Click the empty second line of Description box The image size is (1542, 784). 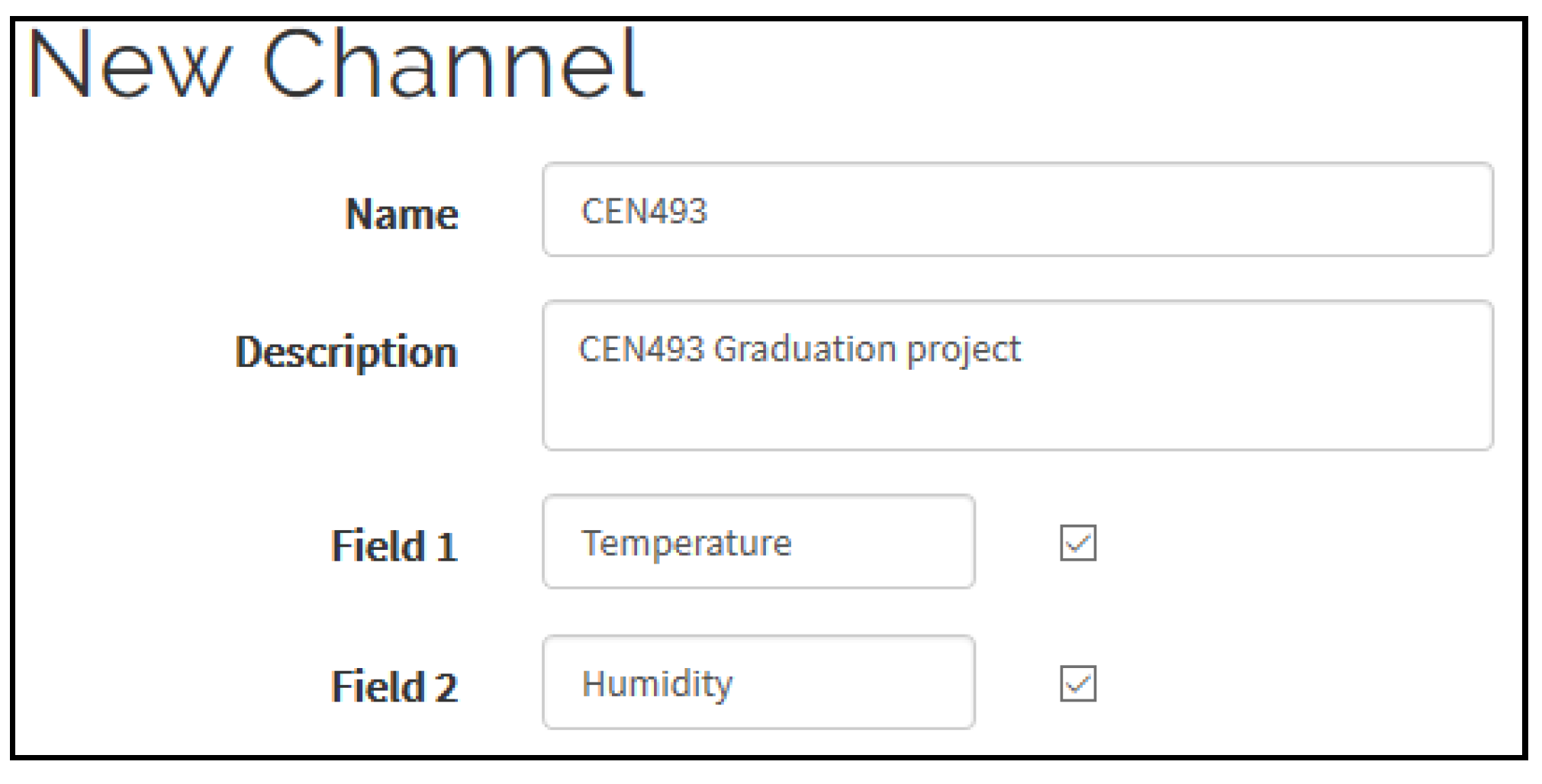1017,416
